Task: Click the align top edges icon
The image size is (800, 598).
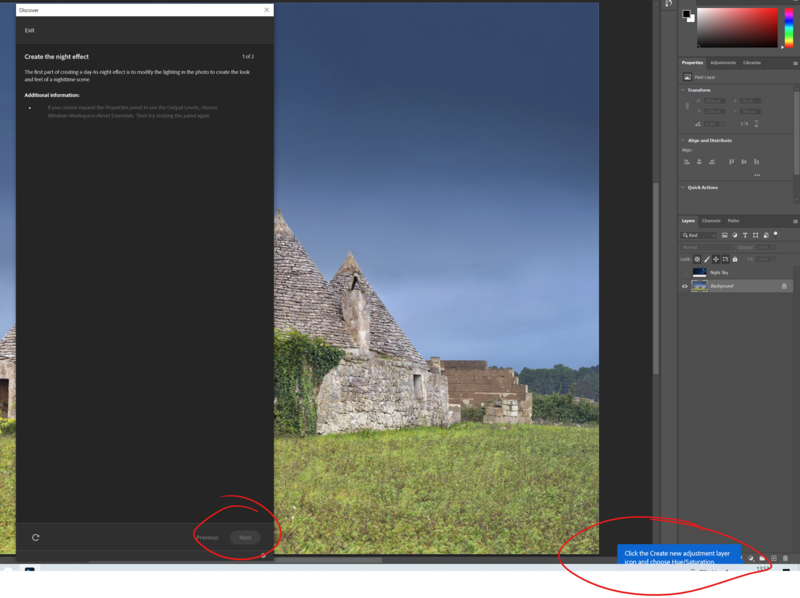Action: click(x=731, y=162)
